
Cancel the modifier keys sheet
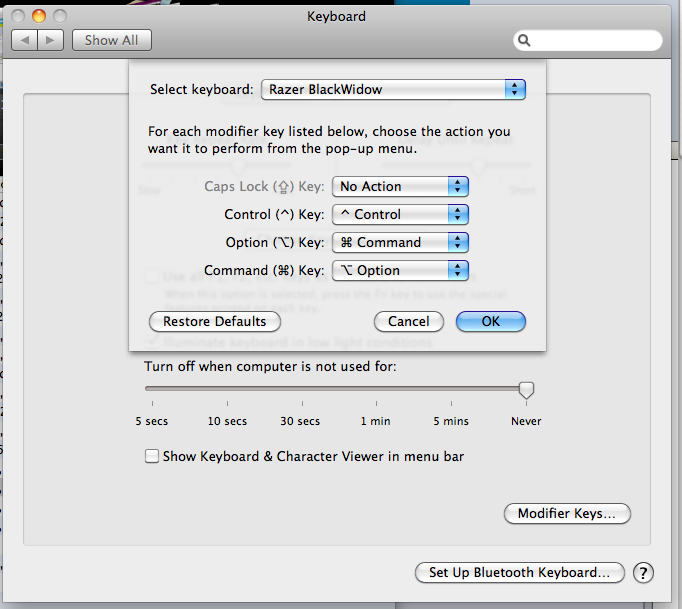click(x=408, y=321)
